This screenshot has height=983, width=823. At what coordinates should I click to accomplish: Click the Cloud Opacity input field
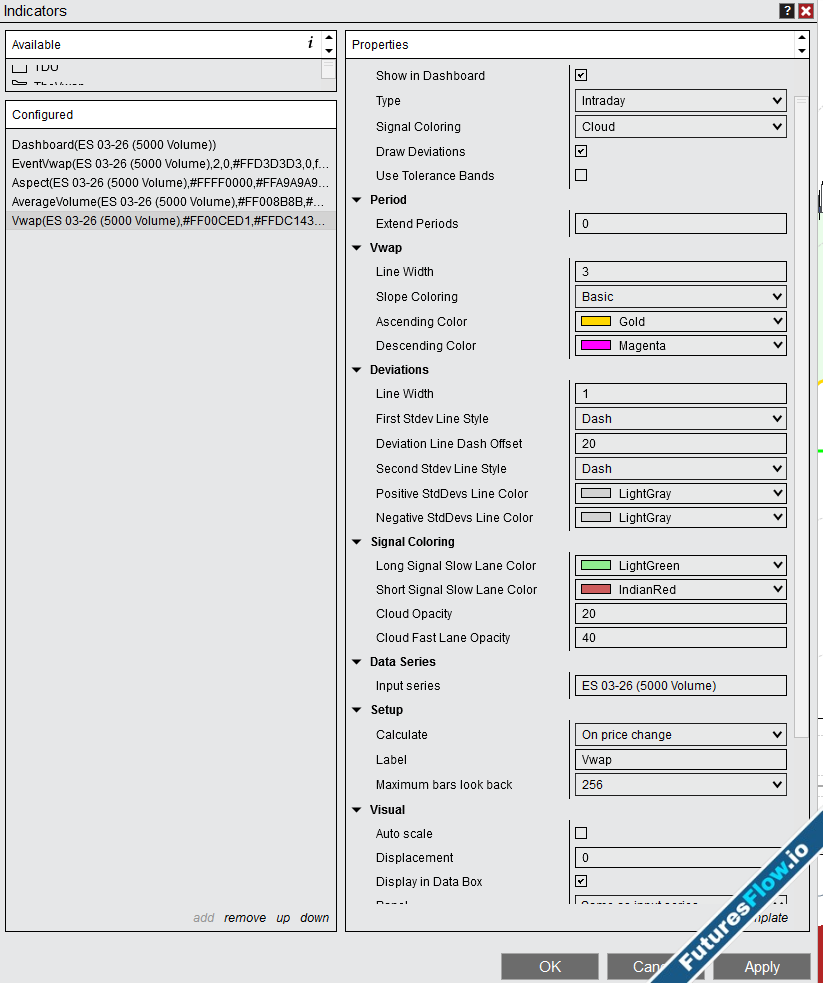[680, 614]
